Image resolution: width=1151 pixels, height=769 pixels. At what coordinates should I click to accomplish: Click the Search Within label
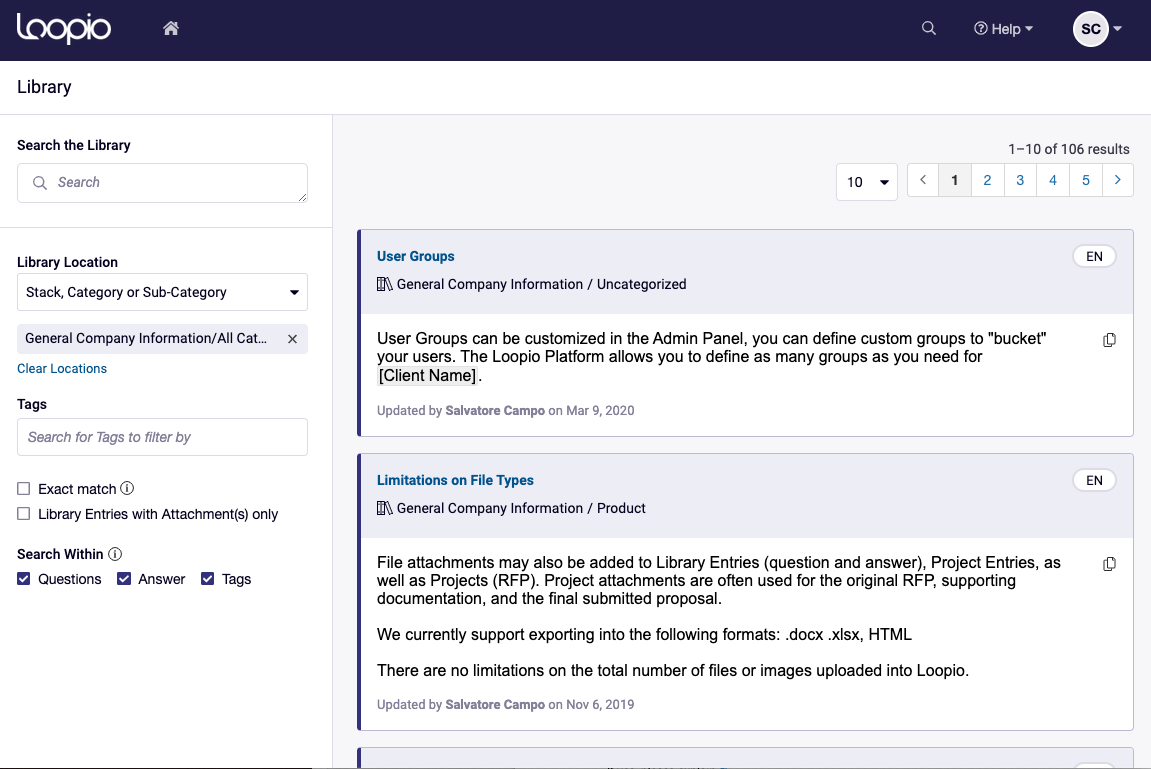60,554
